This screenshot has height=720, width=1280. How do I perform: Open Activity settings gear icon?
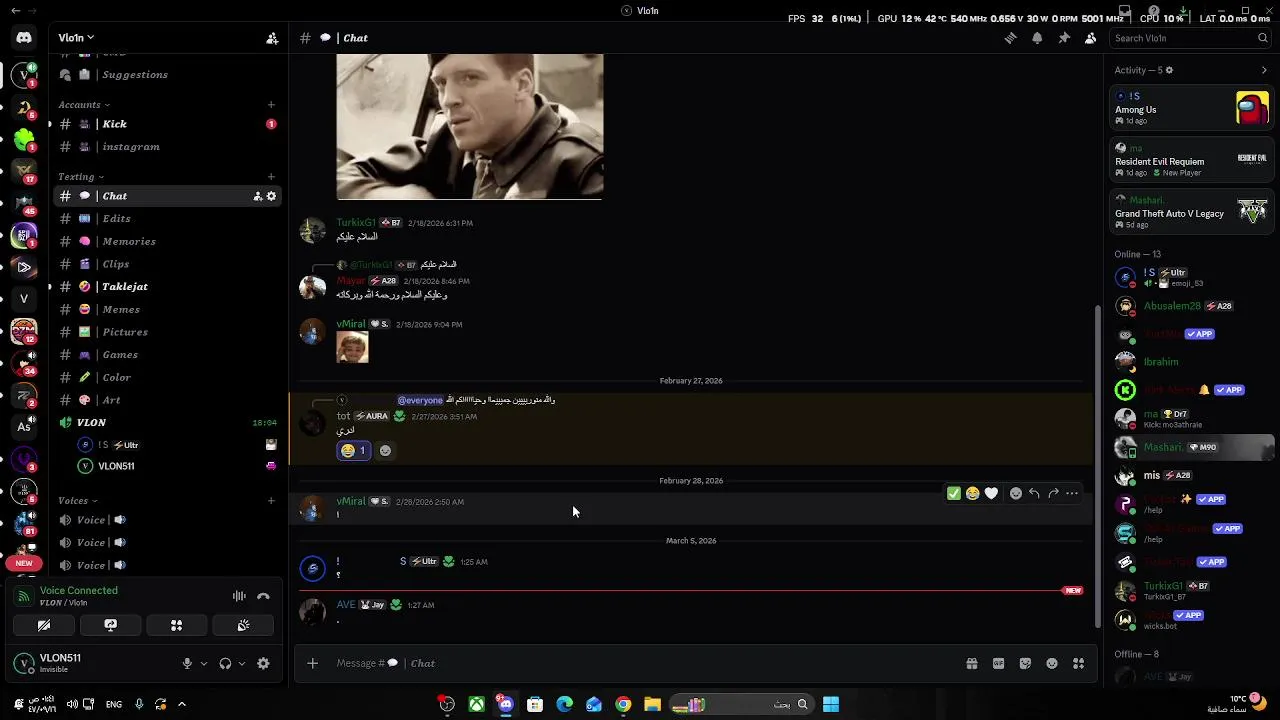pyautogui.click(x=1169, y=70)
